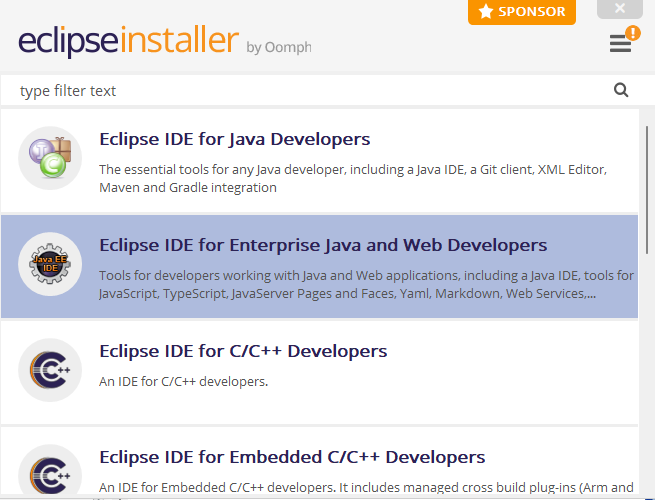Click the magnifier search icon
Image resolution: width=655 pixels, height=500 pixels.
[621, 90]
